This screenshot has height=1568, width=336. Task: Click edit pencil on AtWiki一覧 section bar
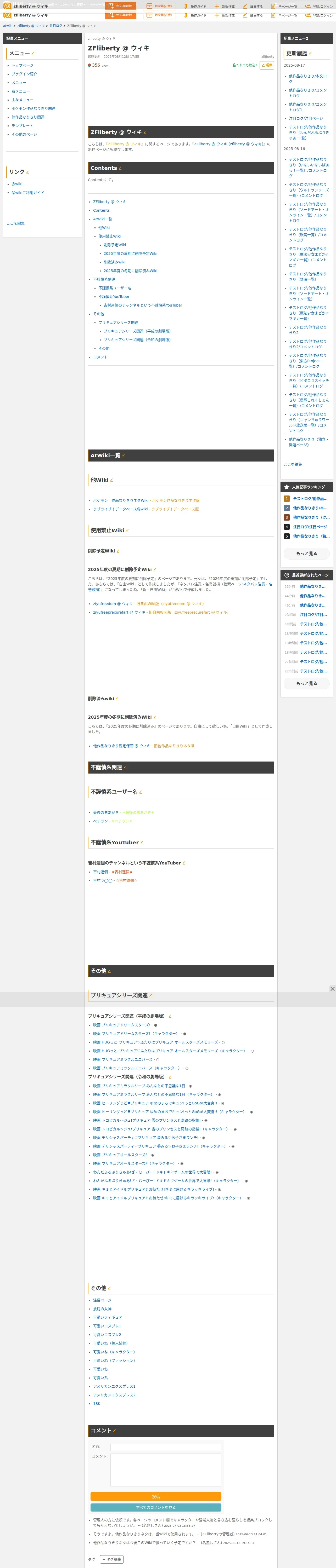click(x=123, y=455)
